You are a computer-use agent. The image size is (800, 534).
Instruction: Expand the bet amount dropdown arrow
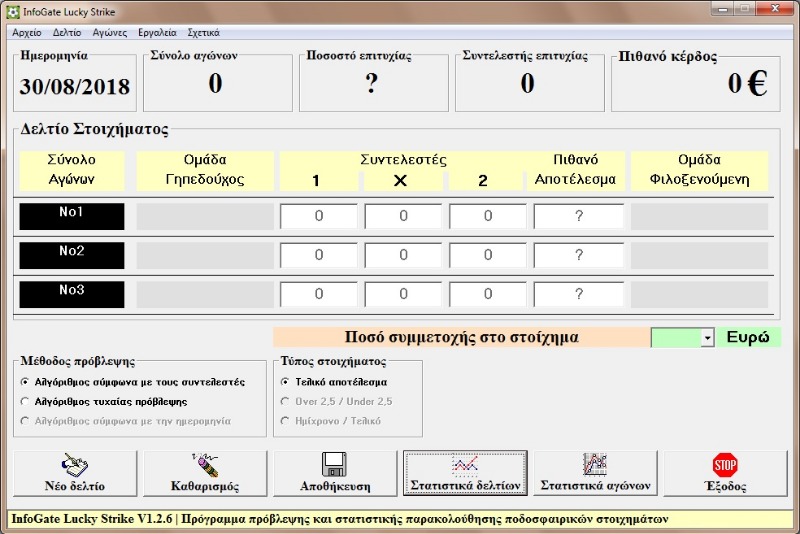pyautogui.click(x=707, y=338)
